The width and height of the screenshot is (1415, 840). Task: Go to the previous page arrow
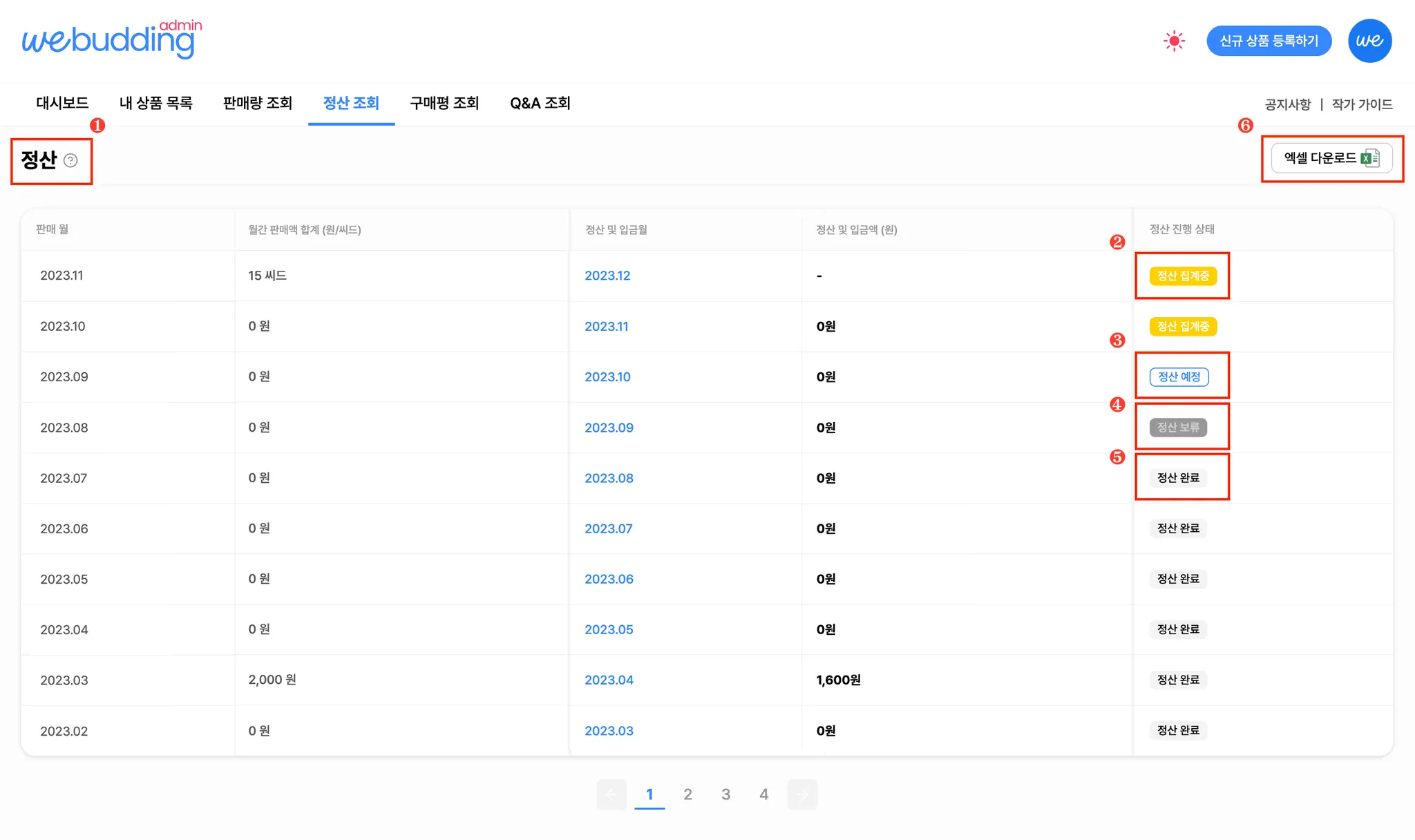click(611, 794)
